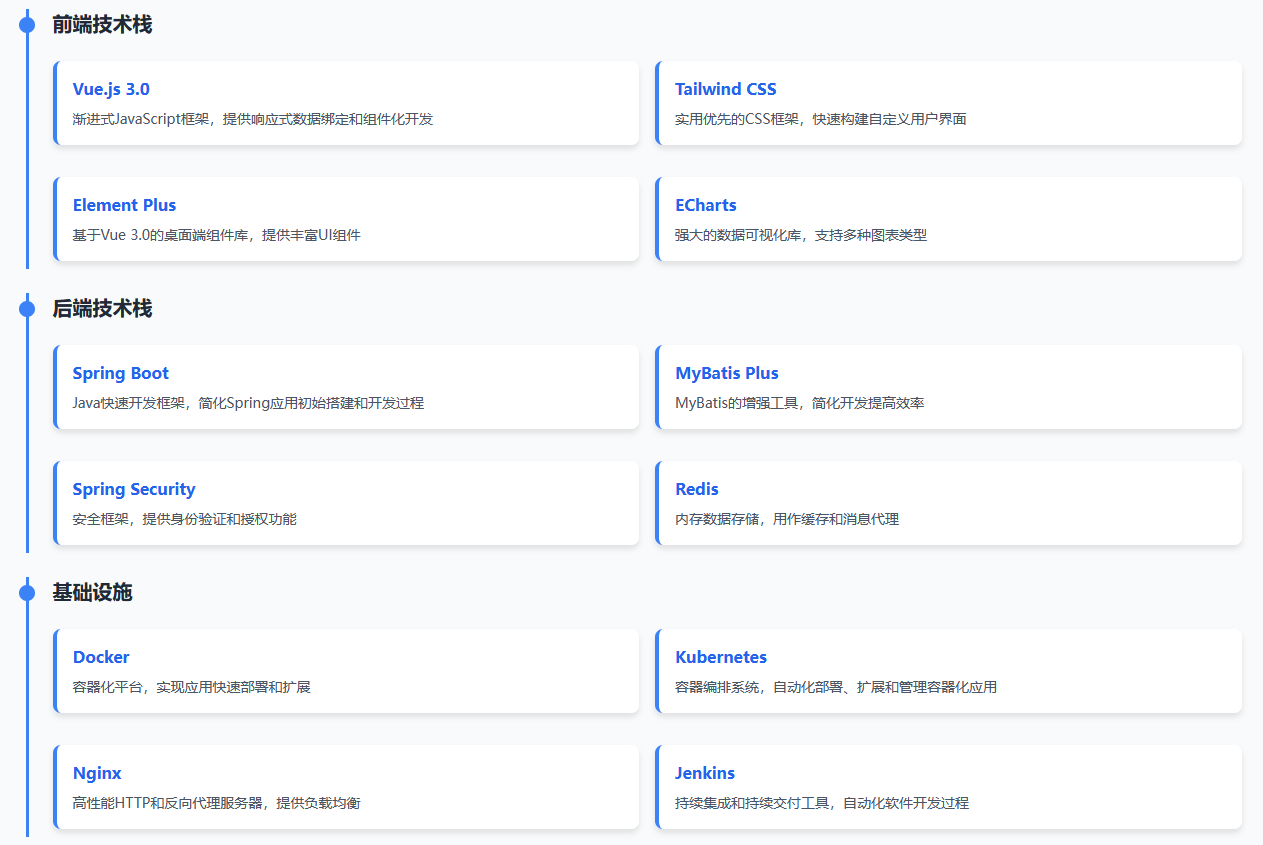1263x845 pixels.
Task: Click description 基于Vue 3.0的桌面端组件库
Action: tap(217, 235)
